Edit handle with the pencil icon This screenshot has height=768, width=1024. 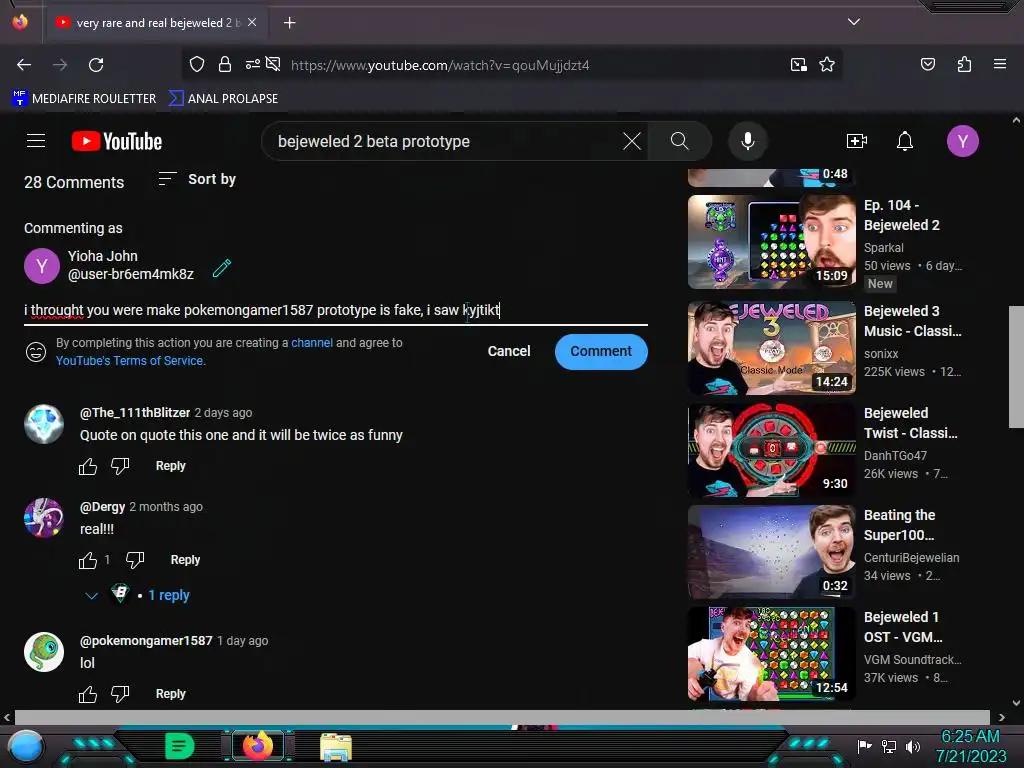[x=222, y=268]
